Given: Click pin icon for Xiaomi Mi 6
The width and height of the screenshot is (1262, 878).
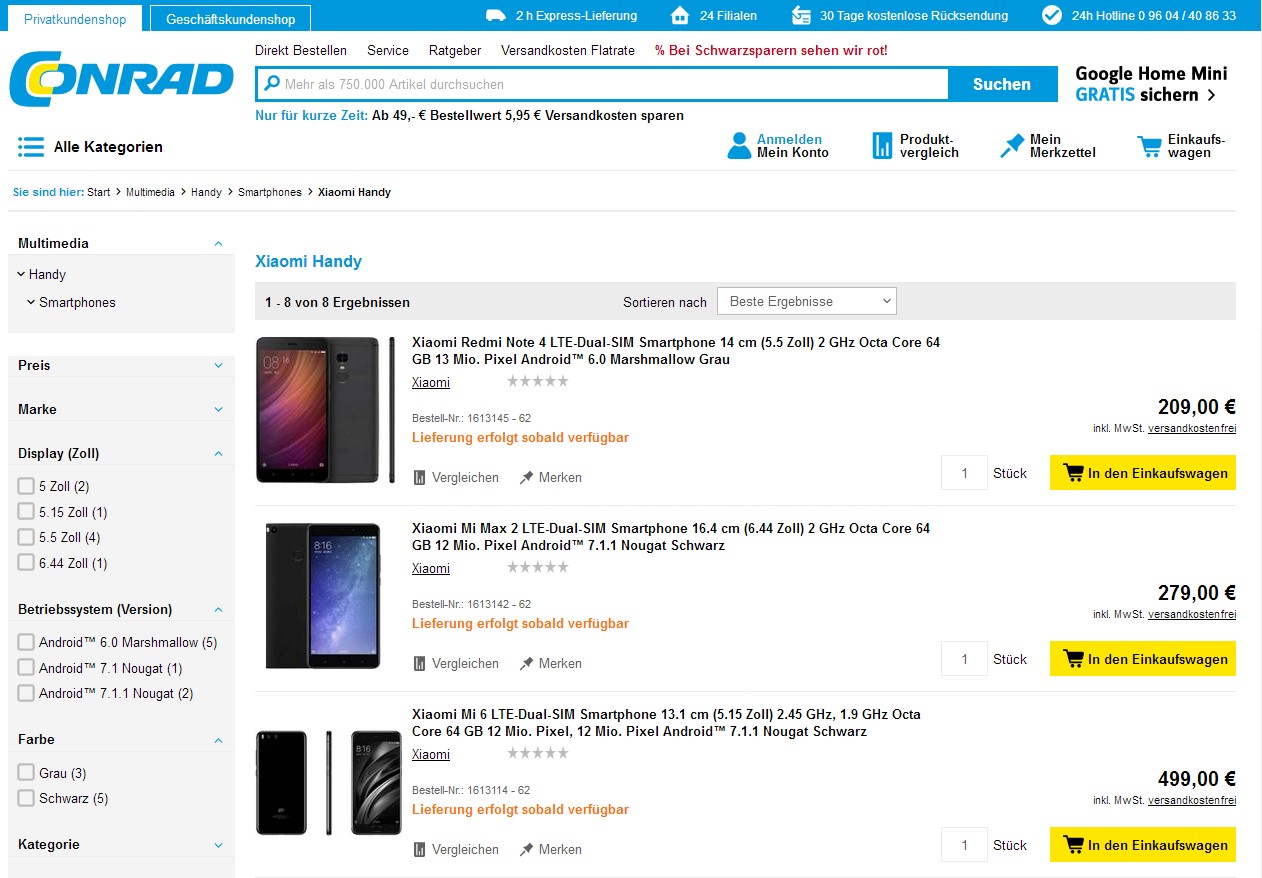Looking at the screenshot, I should (526, 850).
